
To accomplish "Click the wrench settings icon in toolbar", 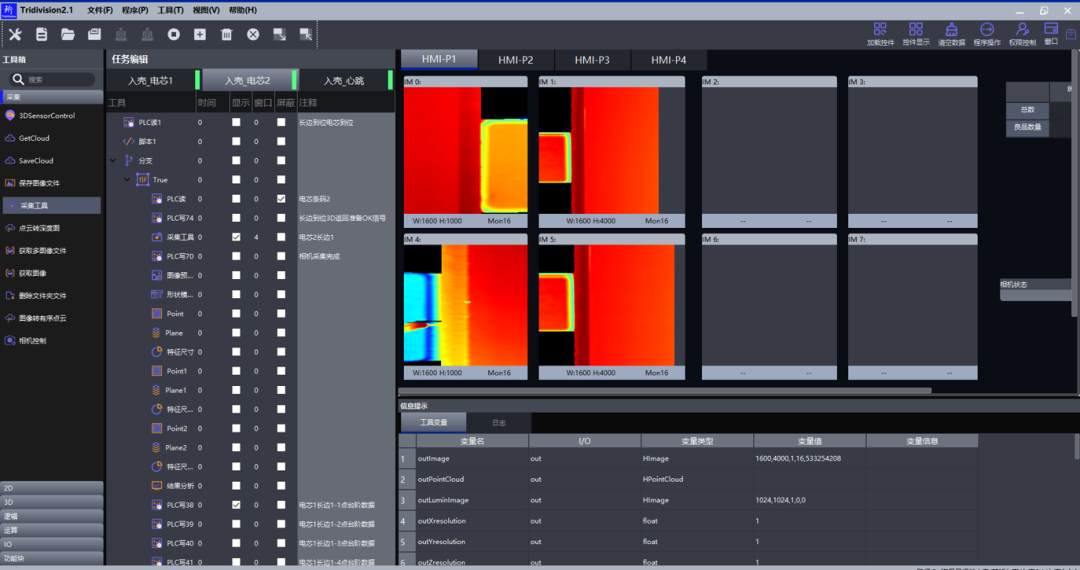I will (x=15, y=35).
